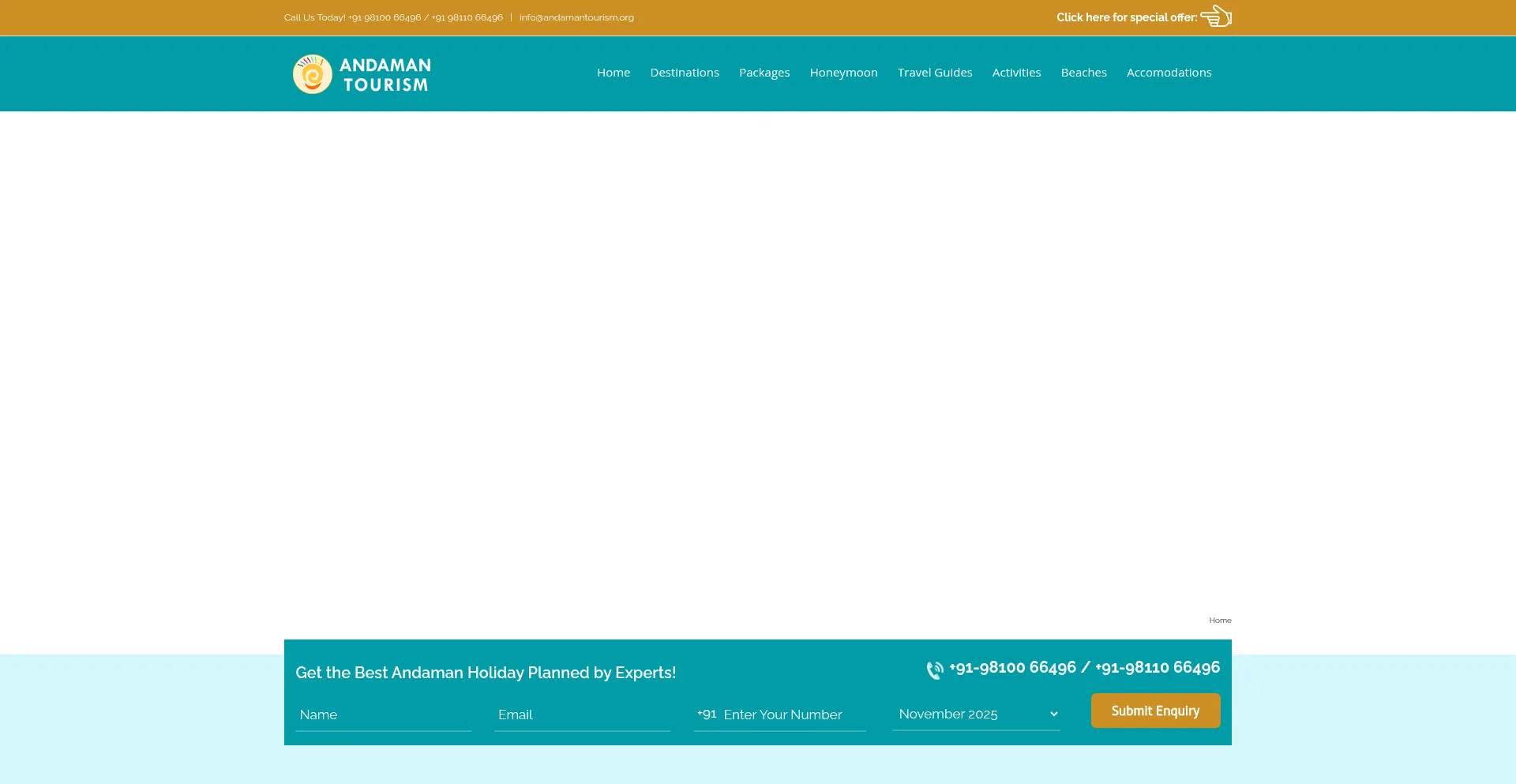Open the Activities menu item

point(1016,73)
